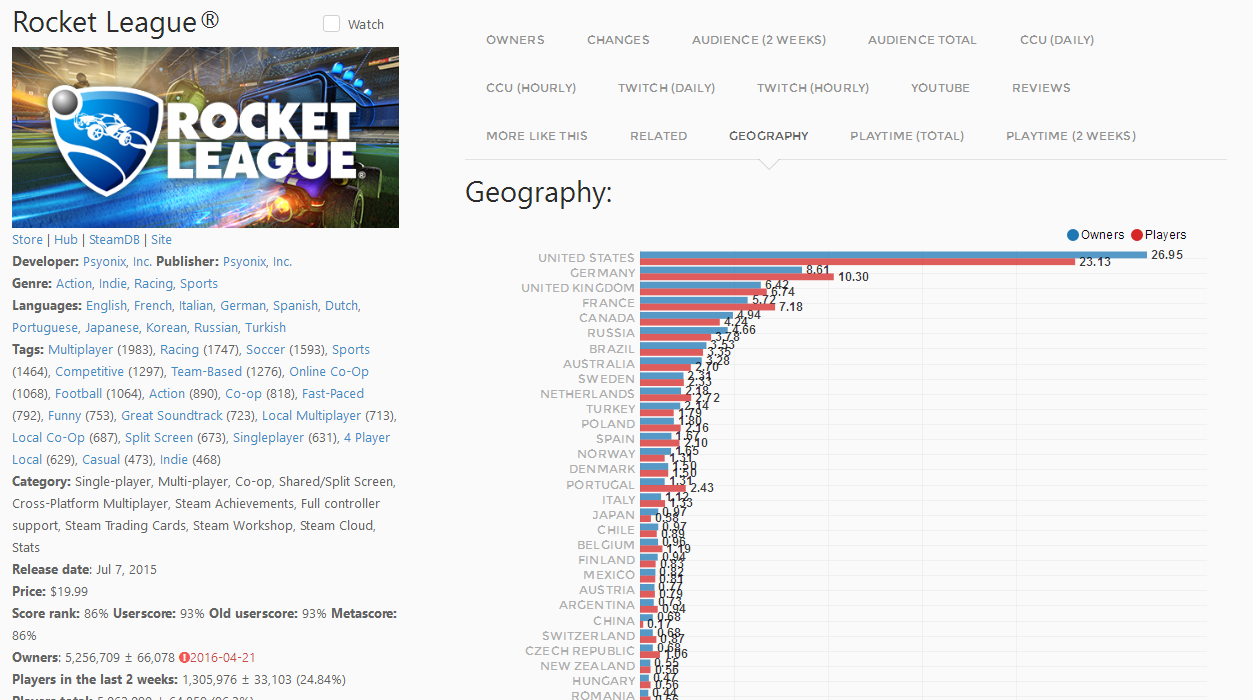1253x700 pixels.
Task: Click the Psyonix, Inc. developer link
Action: click(117, 262)
